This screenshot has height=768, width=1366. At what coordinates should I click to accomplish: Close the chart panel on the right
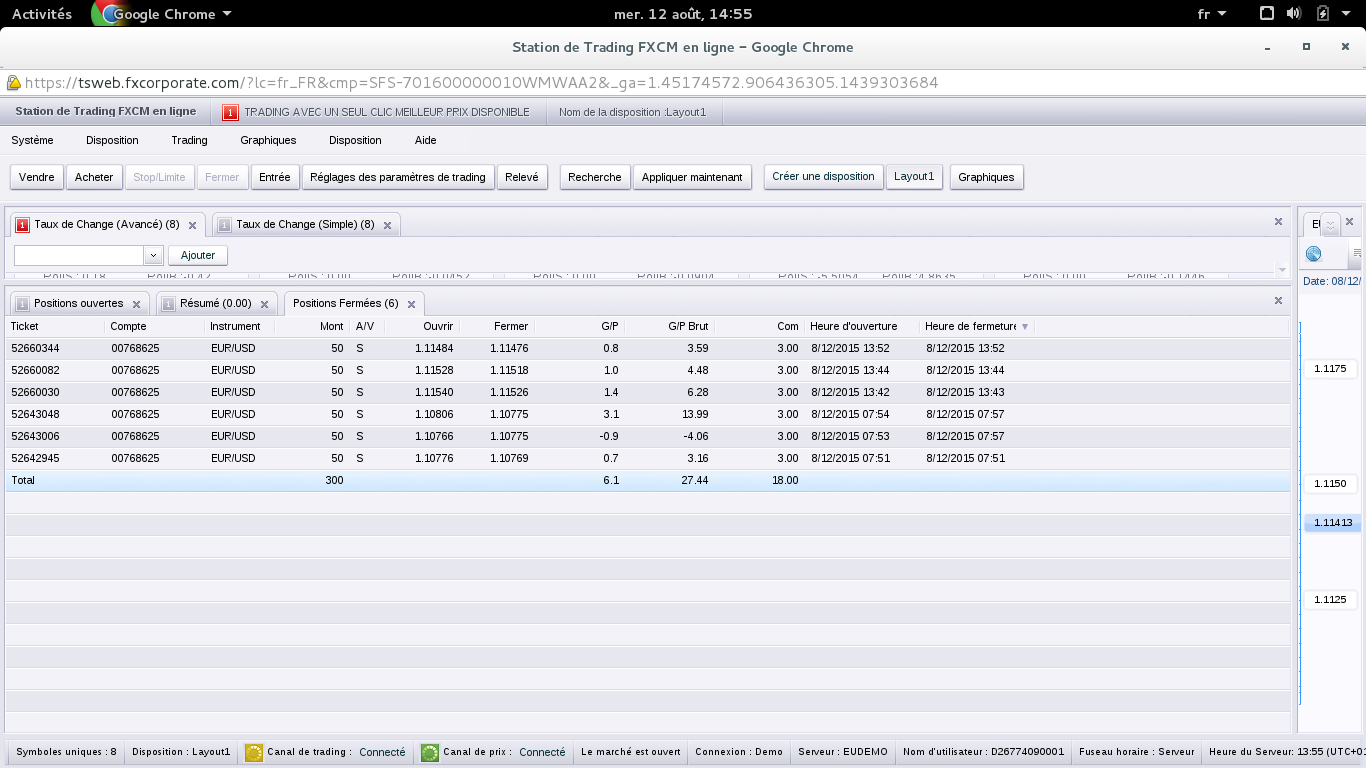point(1349,222)
